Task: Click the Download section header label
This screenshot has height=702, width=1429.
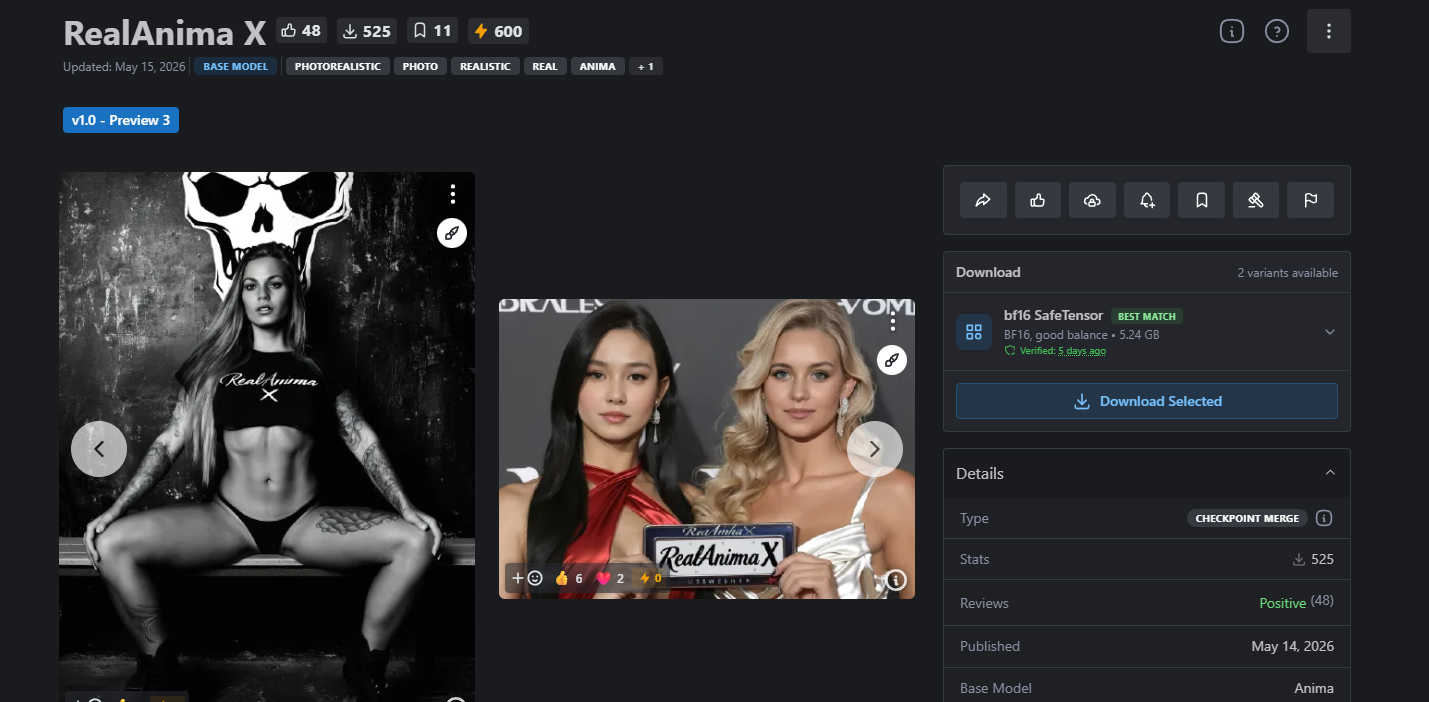Action: click(988, 272)
